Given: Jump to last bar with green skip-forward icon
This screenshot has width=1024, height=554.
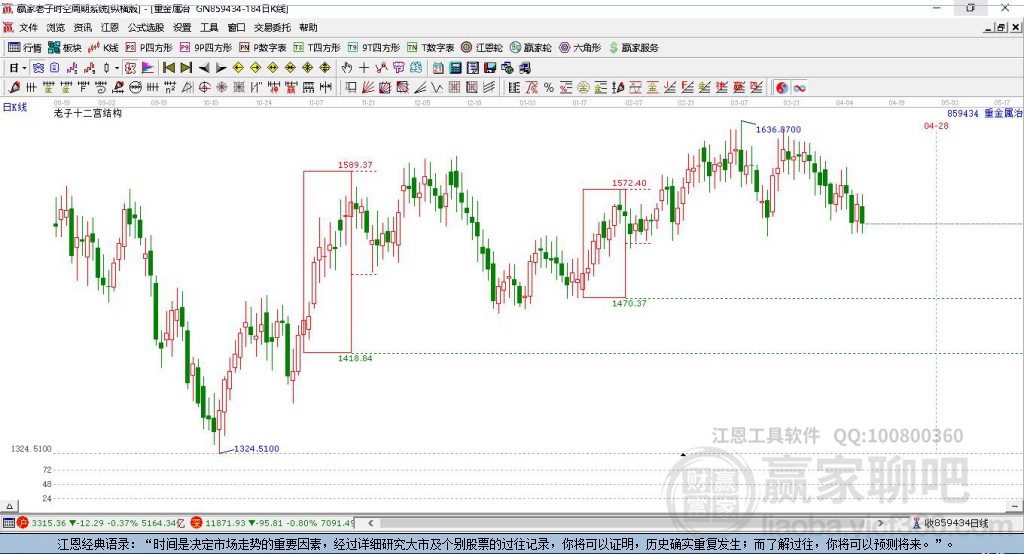Looking at the screenshot, I should [x=186, y=67].
